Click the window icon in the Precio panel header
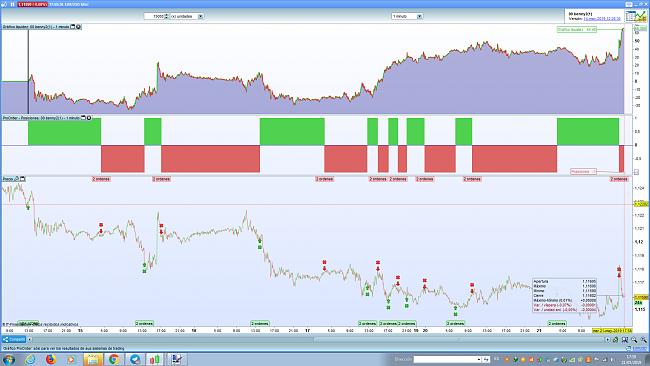This screenshot has width=650, height=366. 23,179
